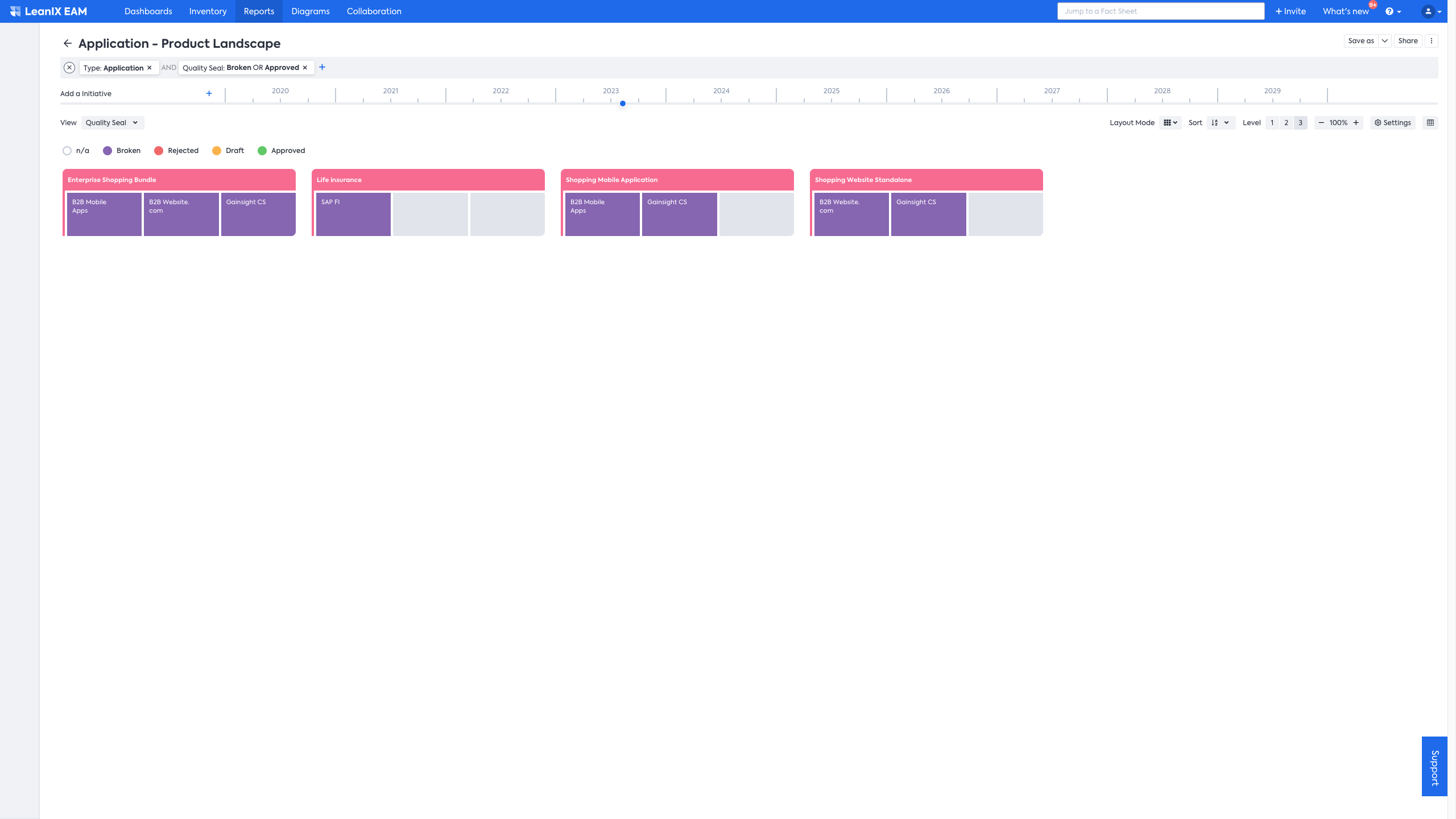Open the three-dot more options menu
1456x819 pixels.
(x=1432, y=41)
